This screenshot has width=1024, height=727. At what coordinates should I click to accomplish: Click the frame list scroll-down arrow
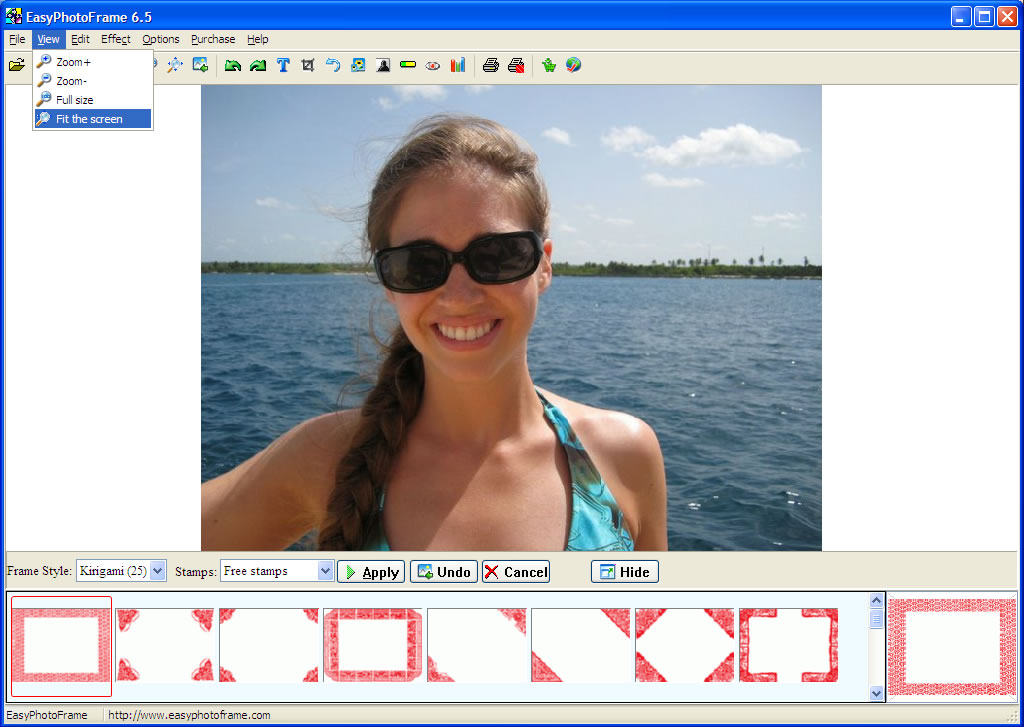point(876,694)
